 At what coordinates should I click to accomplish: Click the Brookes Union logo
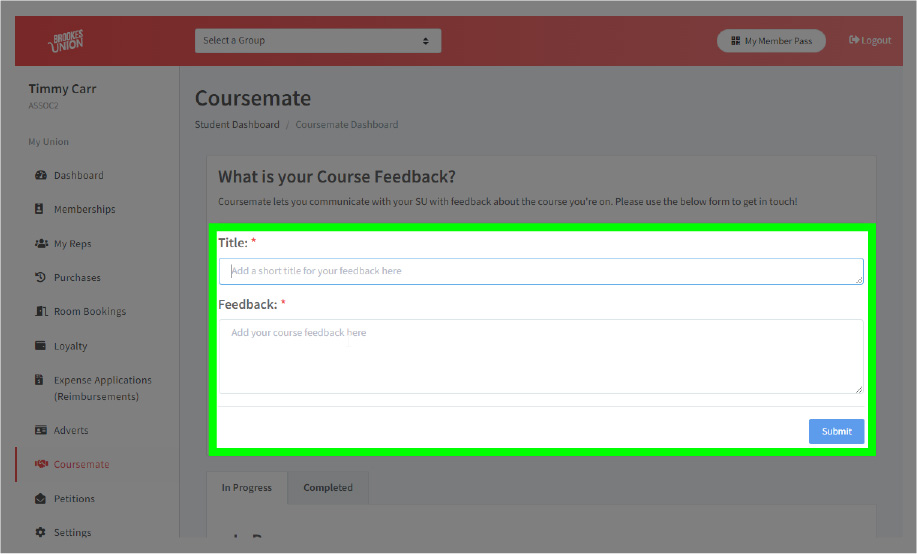68,41
